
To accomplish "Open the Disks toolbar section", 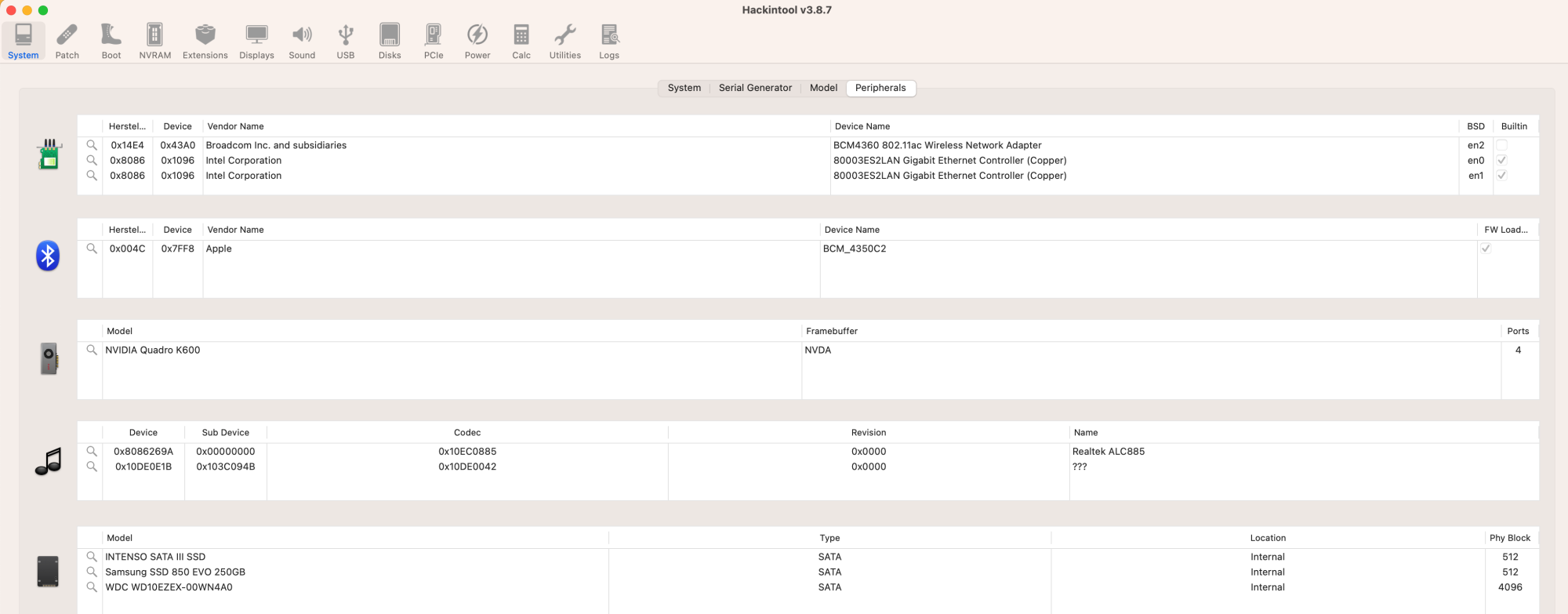I will click(390, 41).
